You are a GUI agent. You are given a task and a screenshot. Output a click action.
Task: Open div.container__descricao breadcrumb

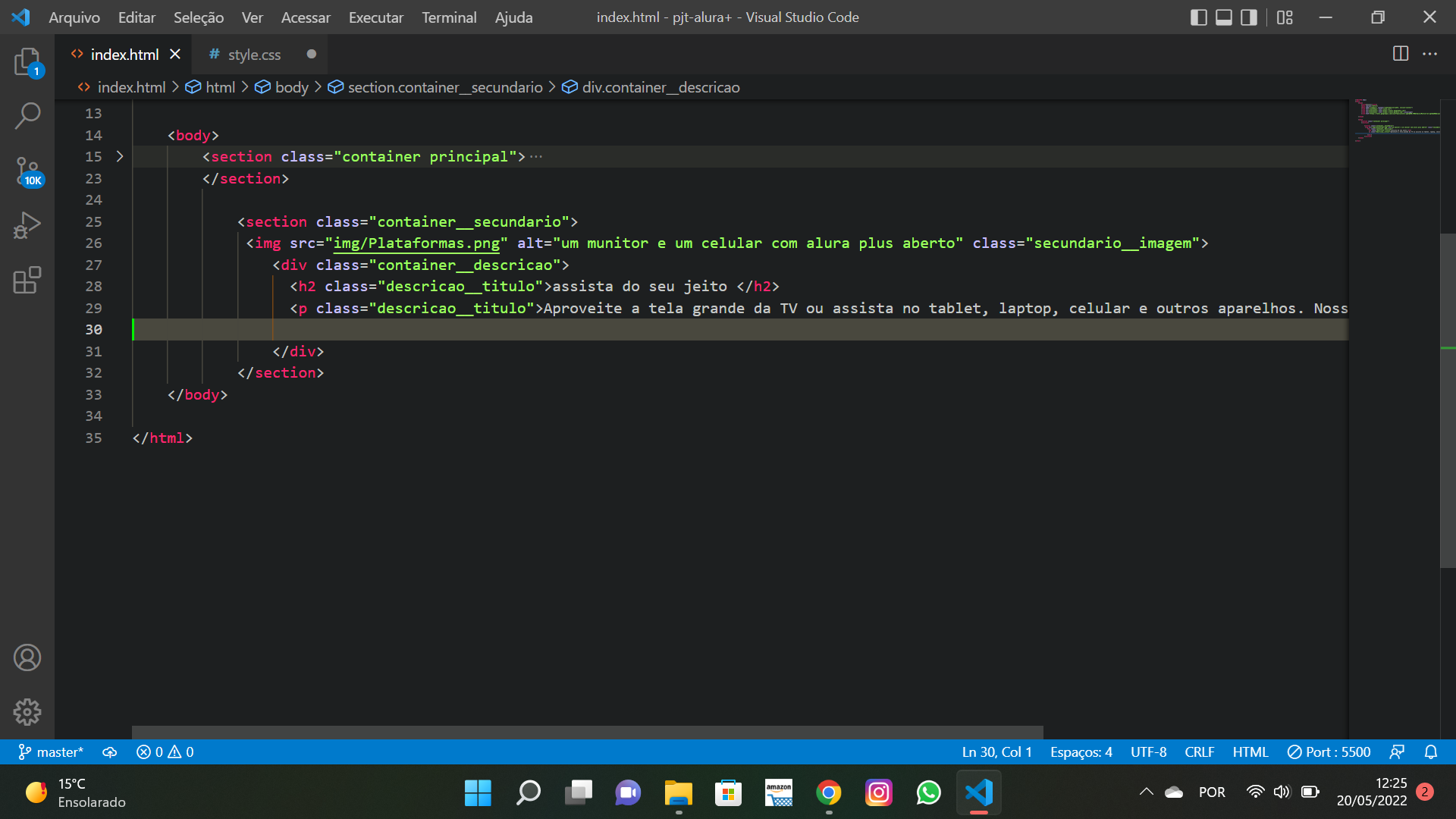pos(651,87)
